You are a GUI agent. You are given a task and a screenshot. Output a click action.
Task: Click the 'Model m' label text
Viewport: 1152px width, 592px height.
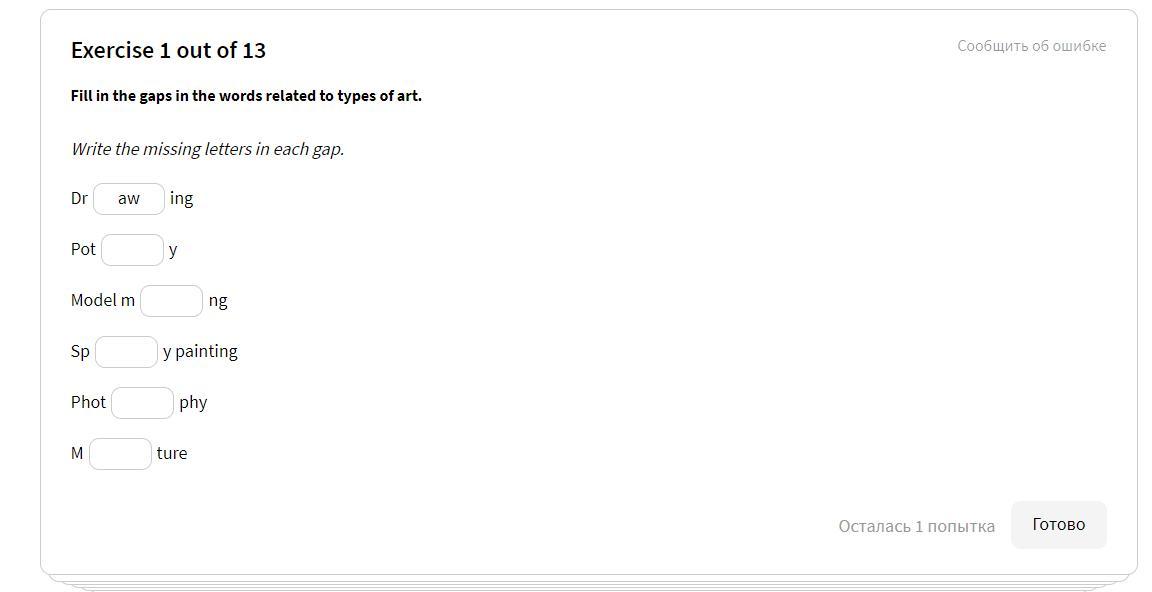(103, 301)
